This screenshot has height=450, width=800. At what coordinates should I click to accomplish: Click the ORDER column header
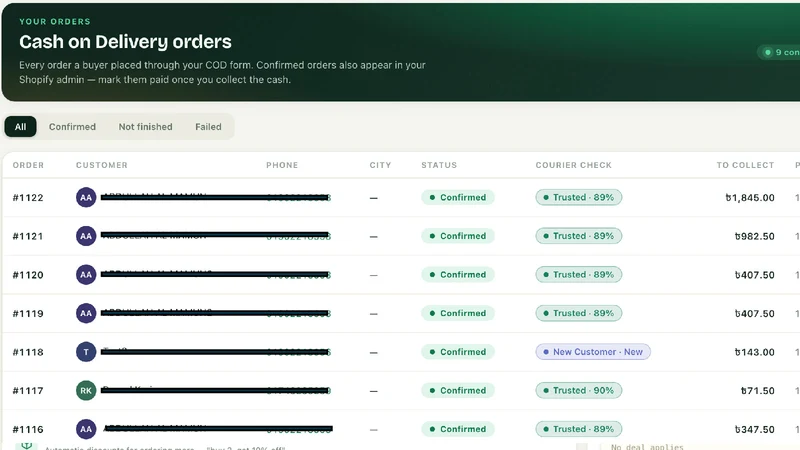click(28, 165)
